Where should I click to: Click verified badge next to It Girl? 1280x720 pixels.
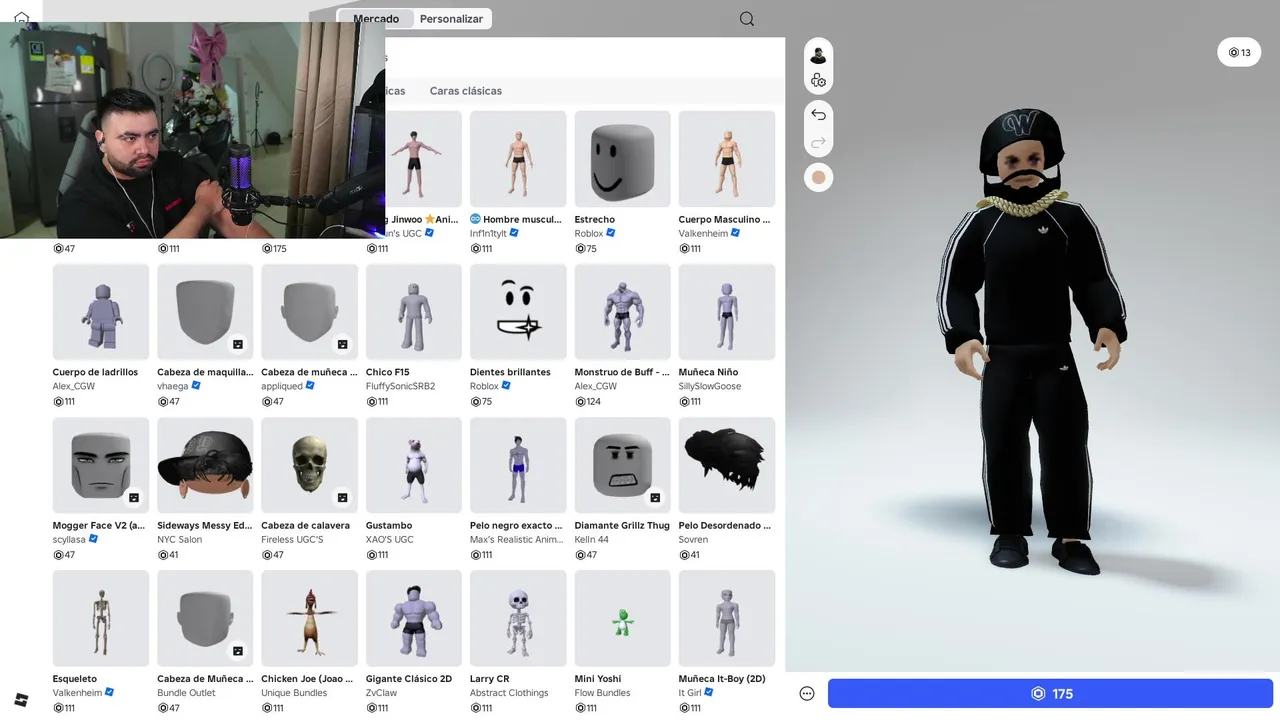[x=709, y=692]
